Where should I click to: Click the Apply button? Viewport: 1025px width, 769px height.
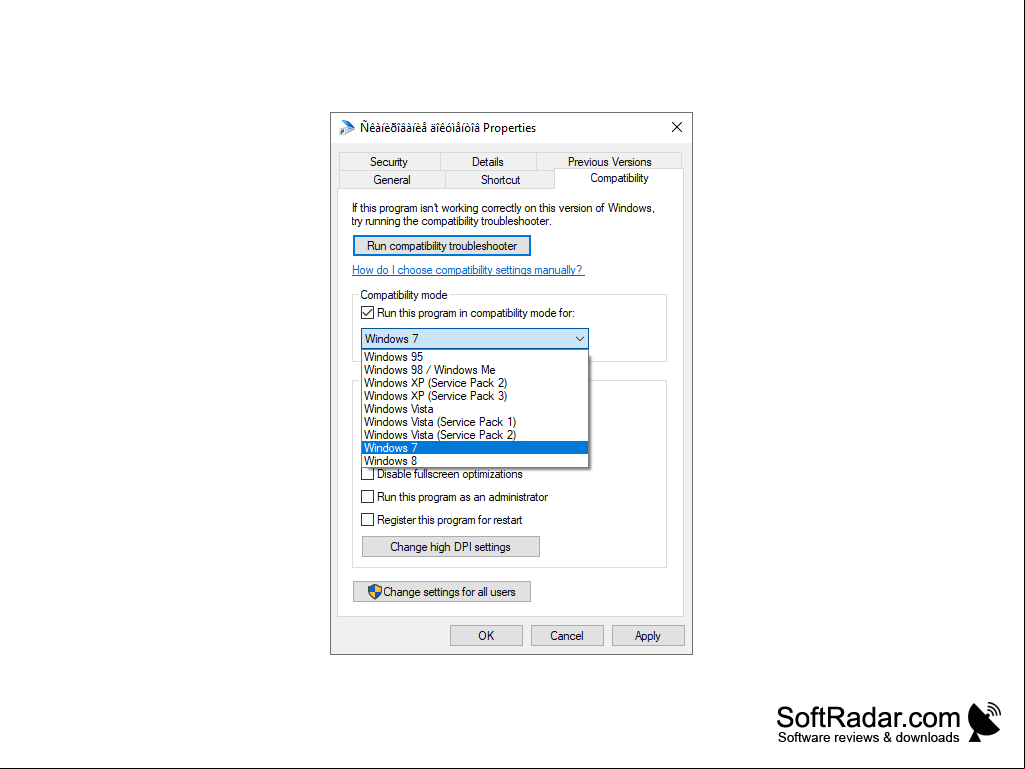pos(648,636)
